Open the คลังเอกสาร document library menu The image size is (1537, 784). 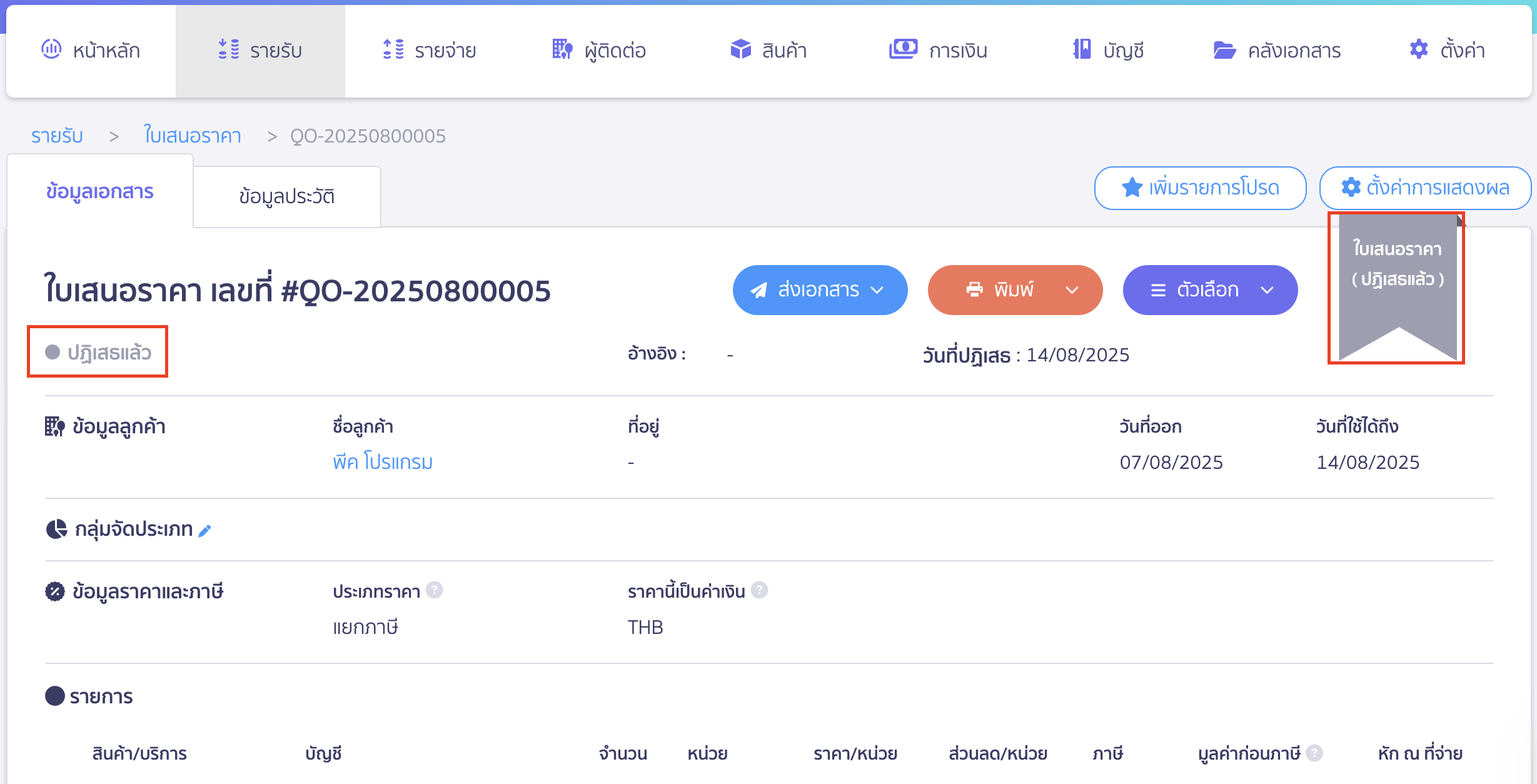(1277, 50)
